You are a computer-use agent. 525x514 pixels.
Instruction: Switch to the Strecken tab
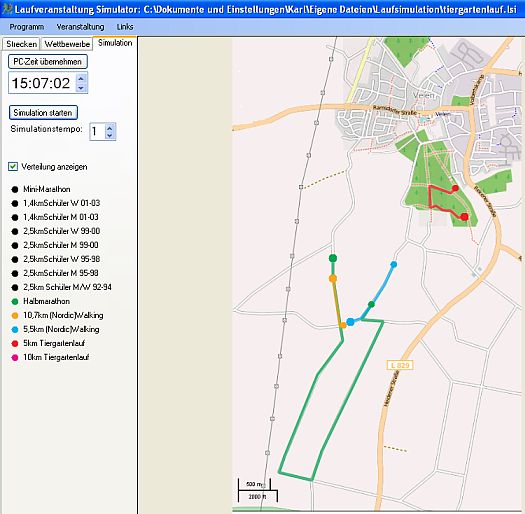[21, 44]
